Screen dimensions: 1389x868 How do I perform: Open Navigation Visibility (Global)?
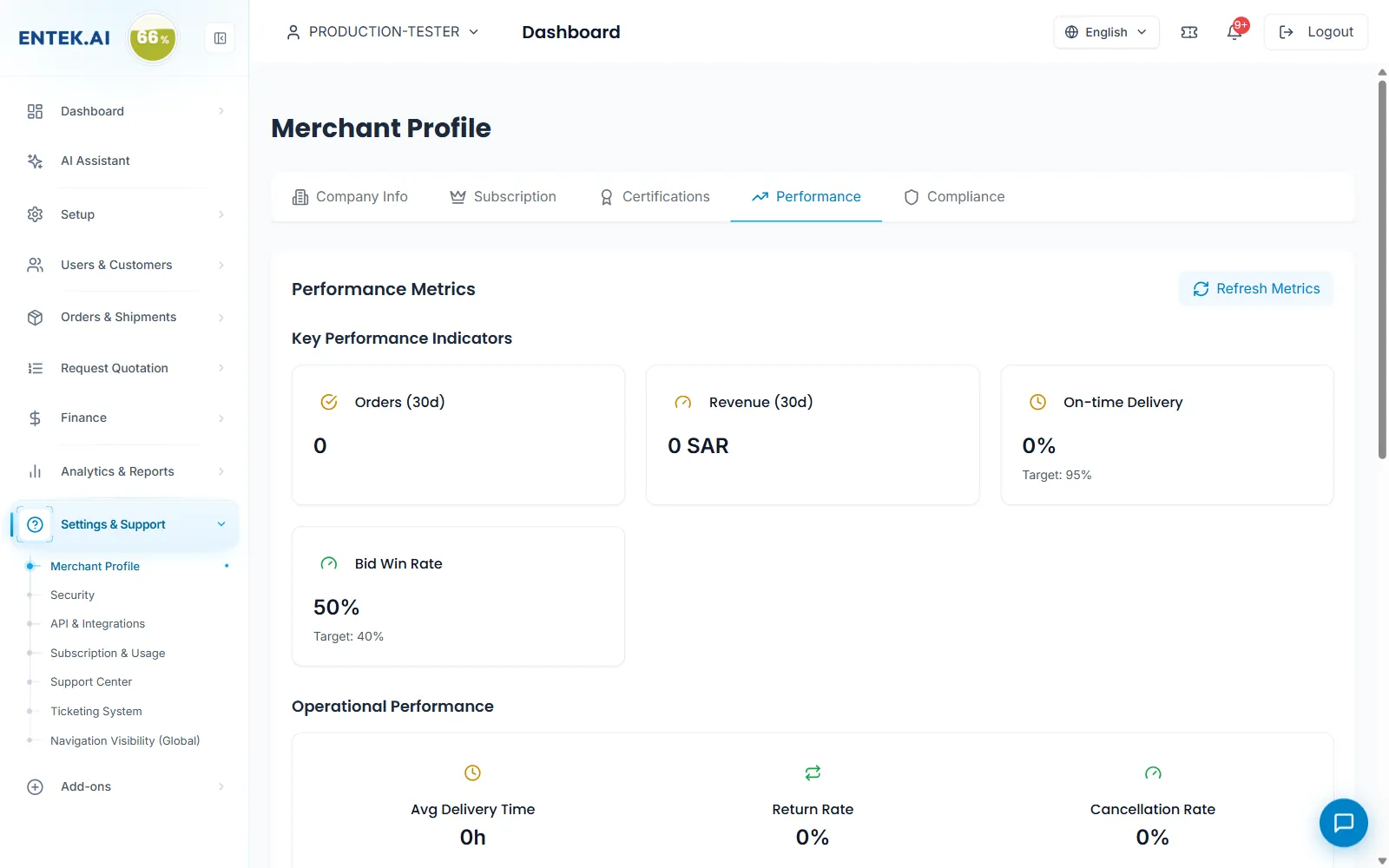click(x=125, y=741)
